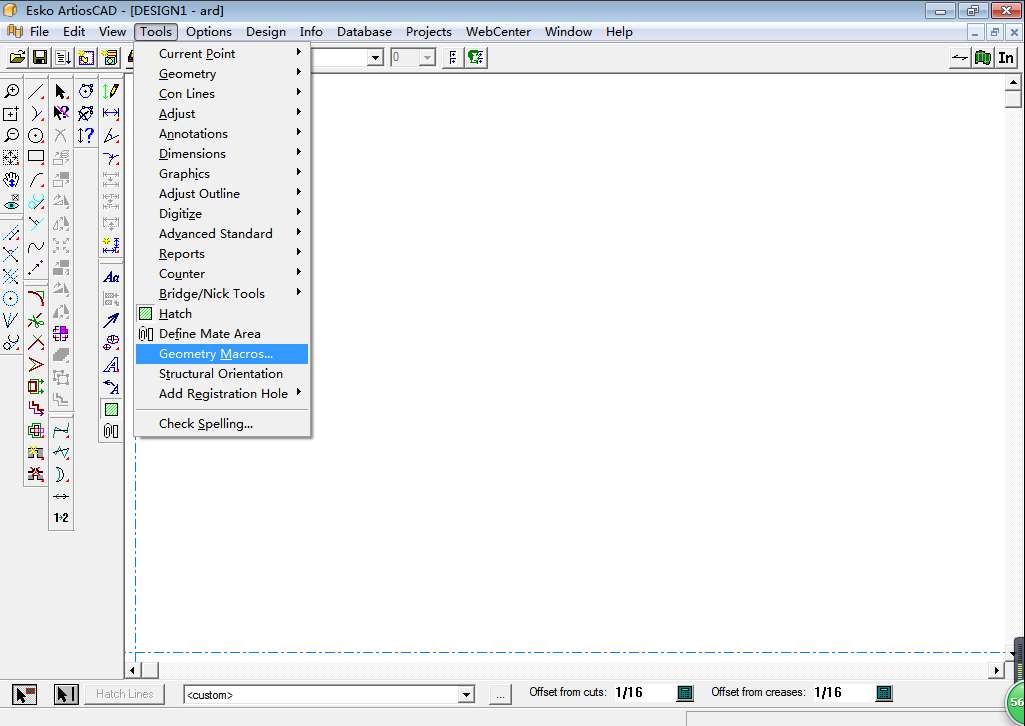Select Structural Orientation menu entry
Viewport: 1025px width, 726px height.
(222, 374)
